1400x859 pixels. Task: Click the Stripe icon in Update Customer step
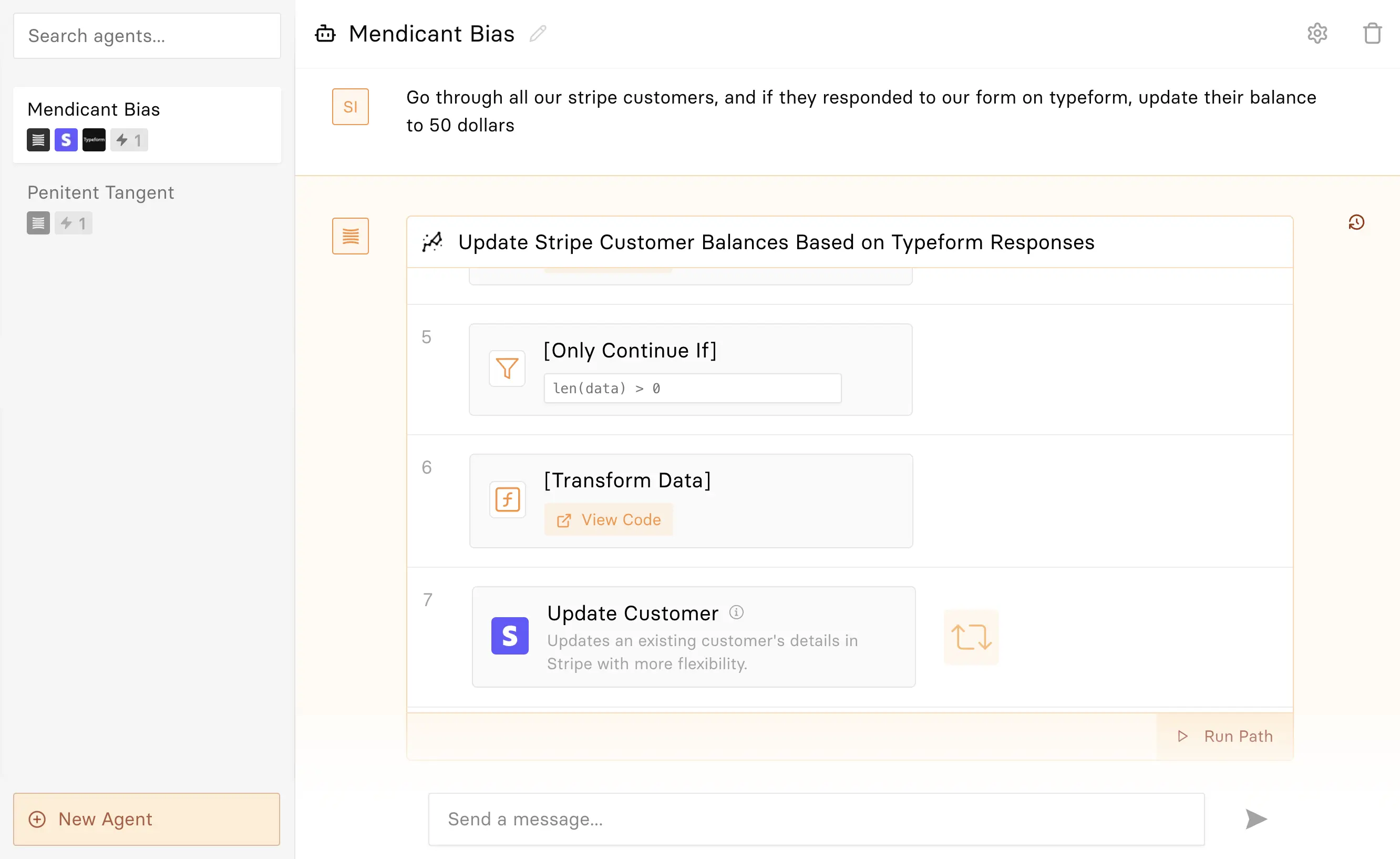[510, 636]
